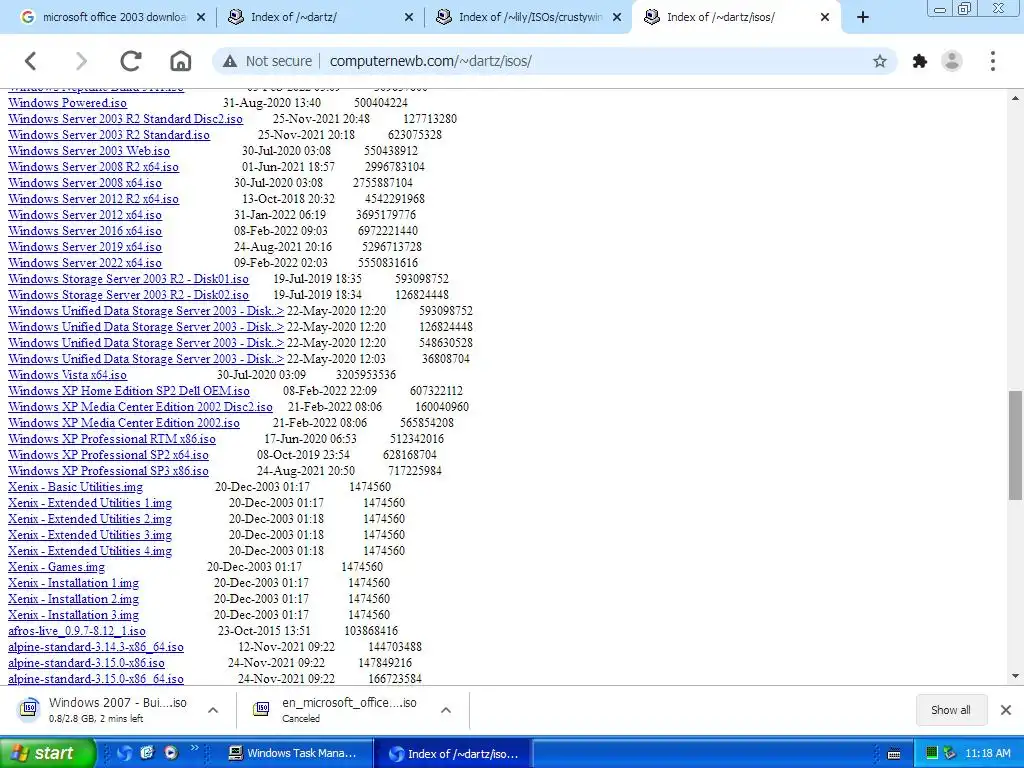
Task: Bookmark this page with the star
Action: coord(880,61)
